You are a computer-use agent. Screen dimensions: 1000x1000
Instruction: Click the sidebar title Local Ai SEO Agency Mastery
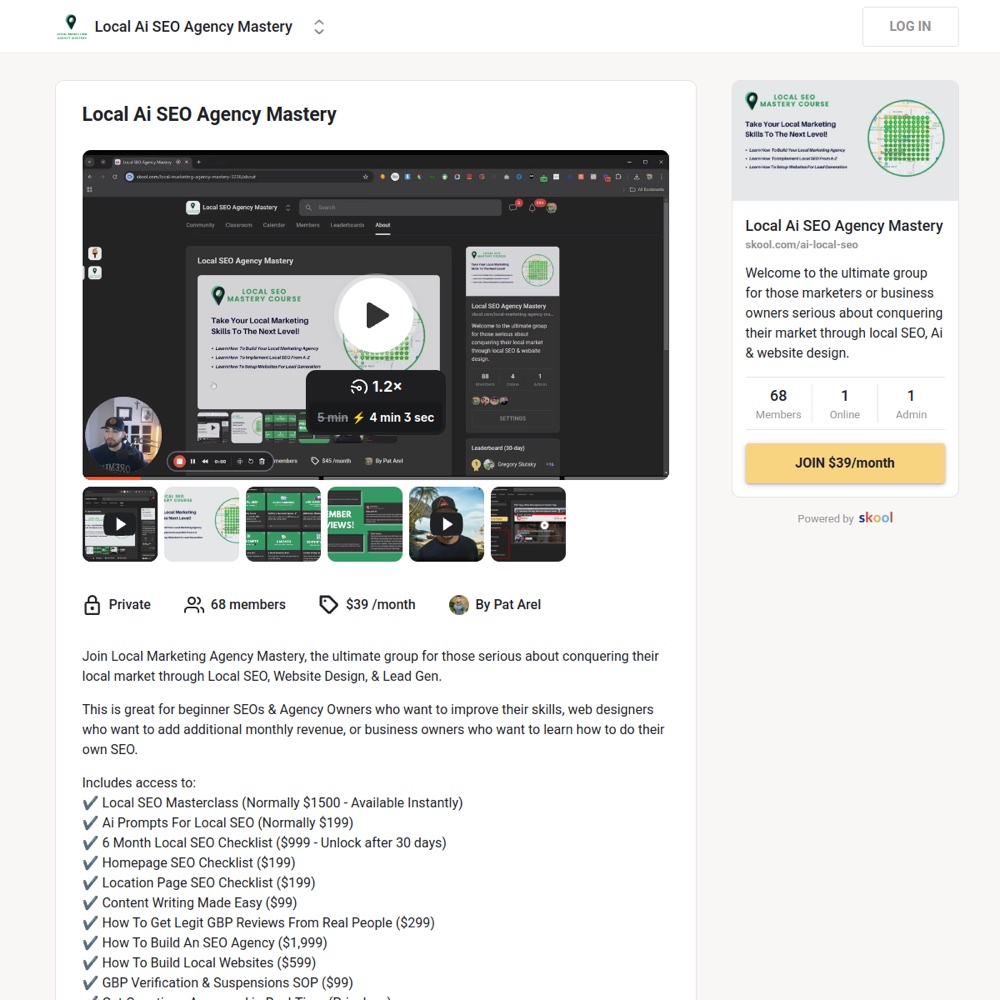(x=844, y=226)
